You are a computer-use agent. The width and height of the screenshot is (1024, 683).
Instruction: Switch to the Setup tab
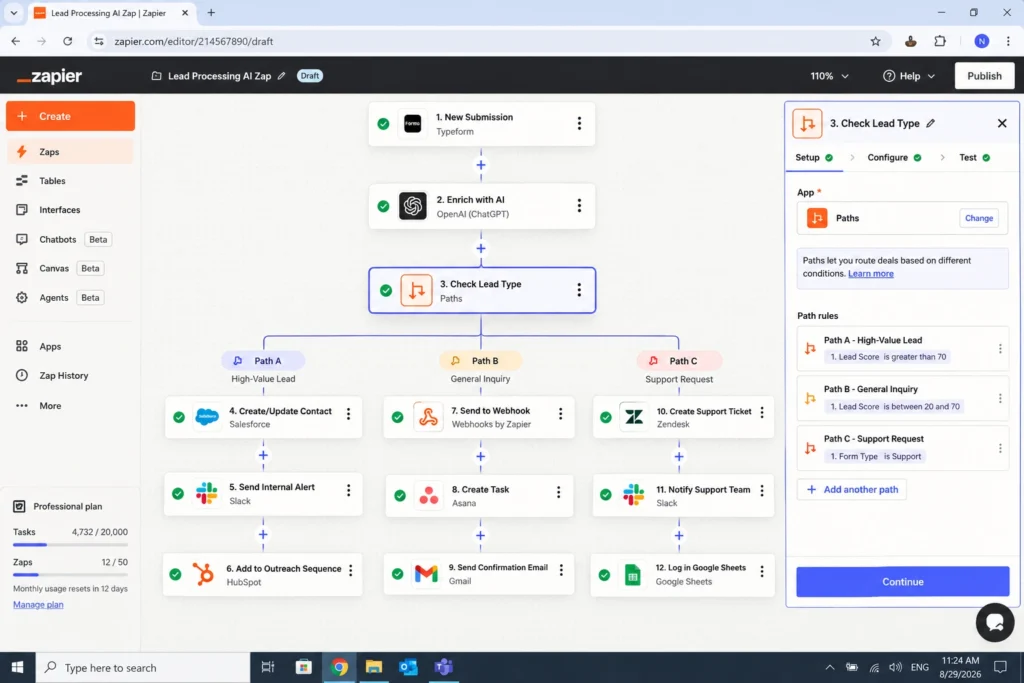[x=814, y=157]
